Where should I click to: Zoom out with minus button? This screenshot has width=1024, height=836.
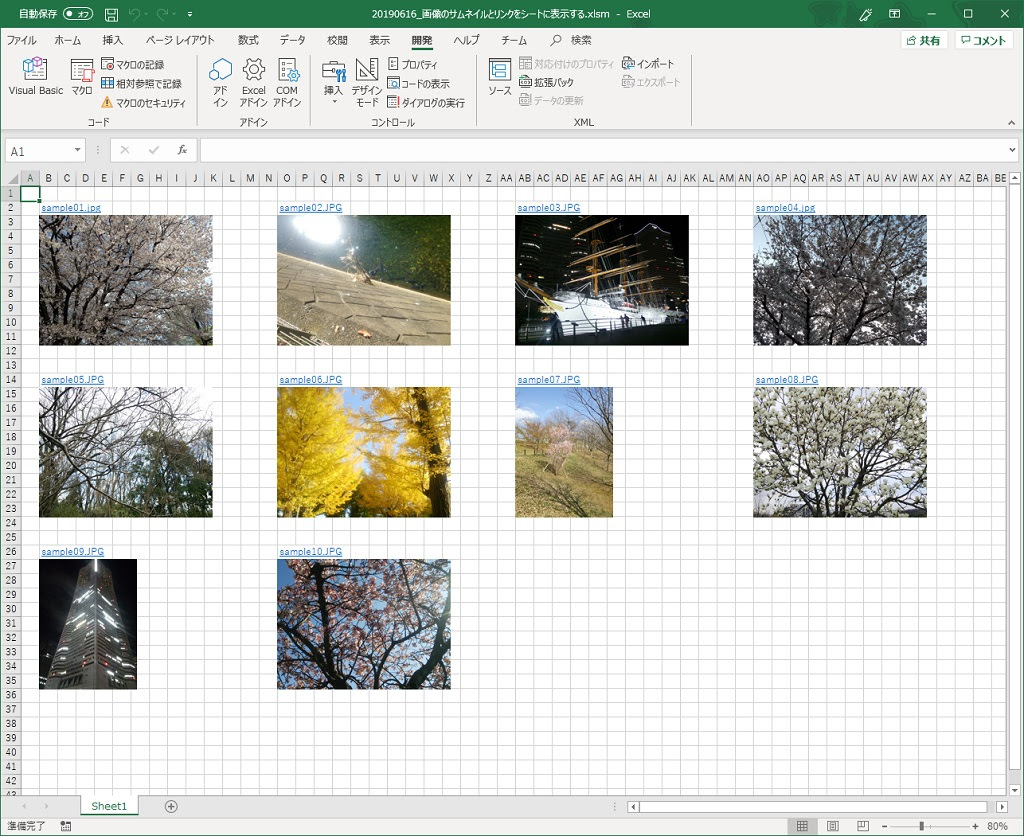click(884, 826)
